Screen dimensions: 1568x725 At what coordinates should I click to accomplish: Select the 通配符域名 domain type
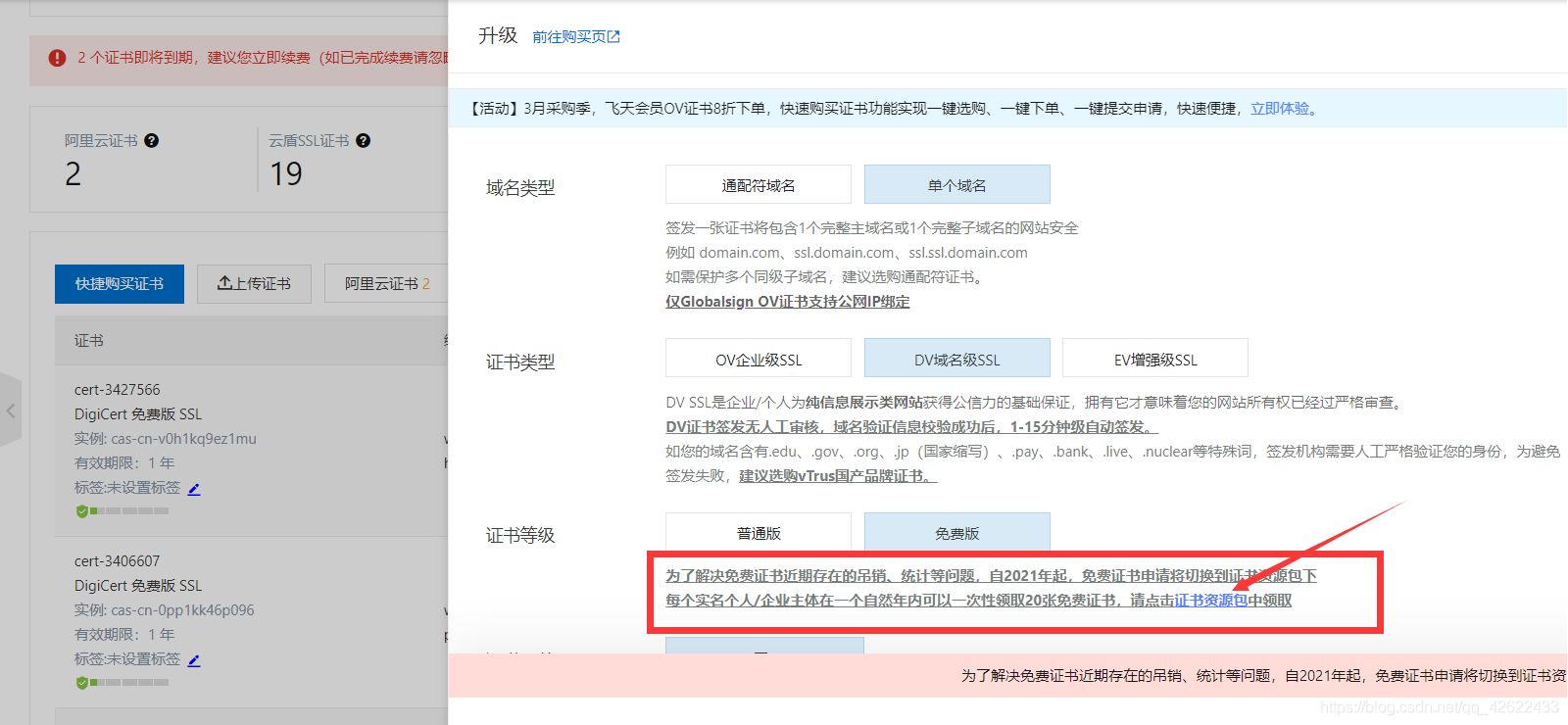[758, 184]
